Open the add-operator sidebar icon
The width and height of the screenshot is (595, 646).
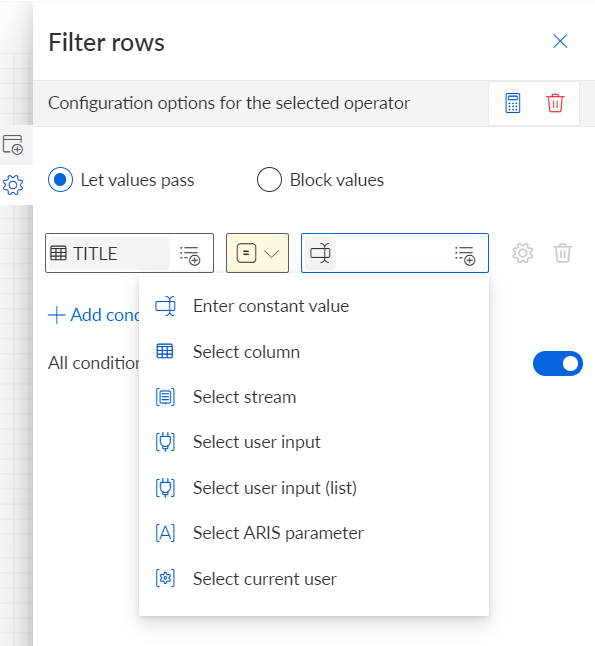click(13, 145)
